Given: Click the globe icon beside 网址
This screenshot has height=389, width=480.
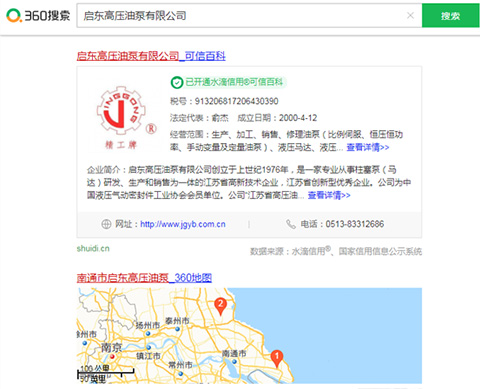Looking at the screenshot, I should [x=106, y=224].
